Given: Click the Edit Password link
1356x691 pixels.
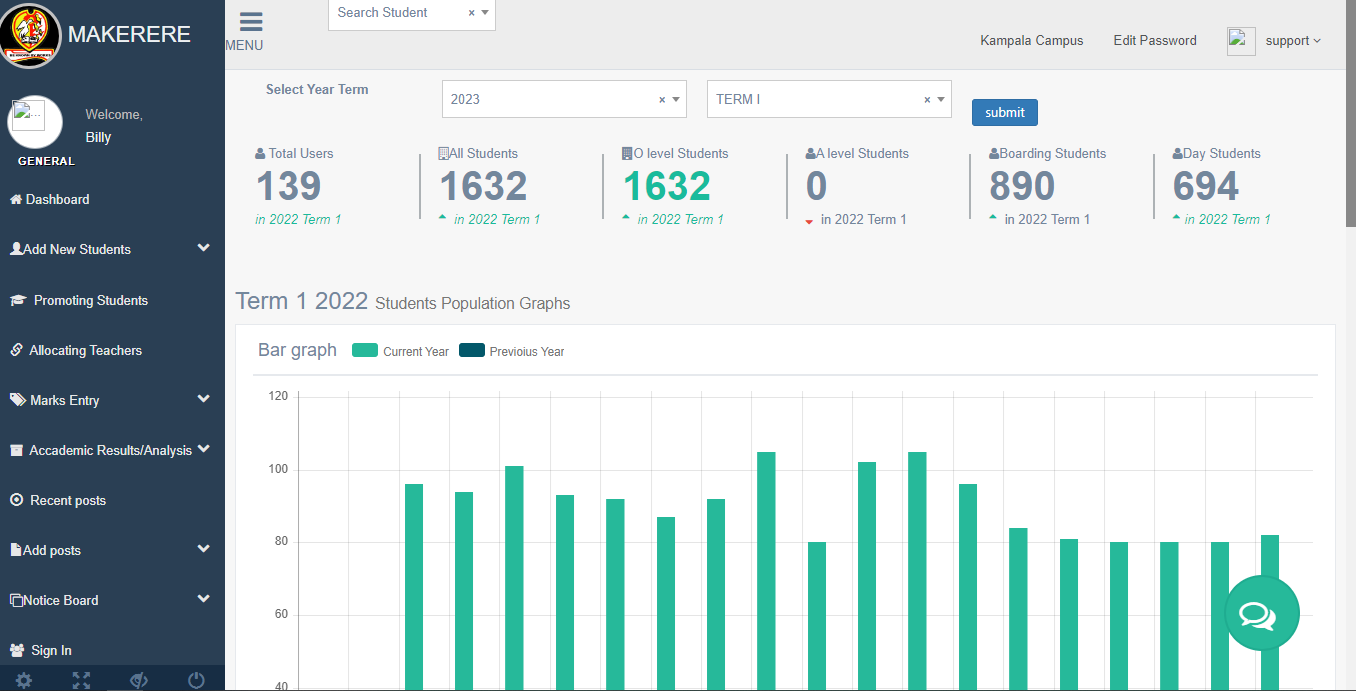Looking at the screenshot, I should click(1155, 41).
